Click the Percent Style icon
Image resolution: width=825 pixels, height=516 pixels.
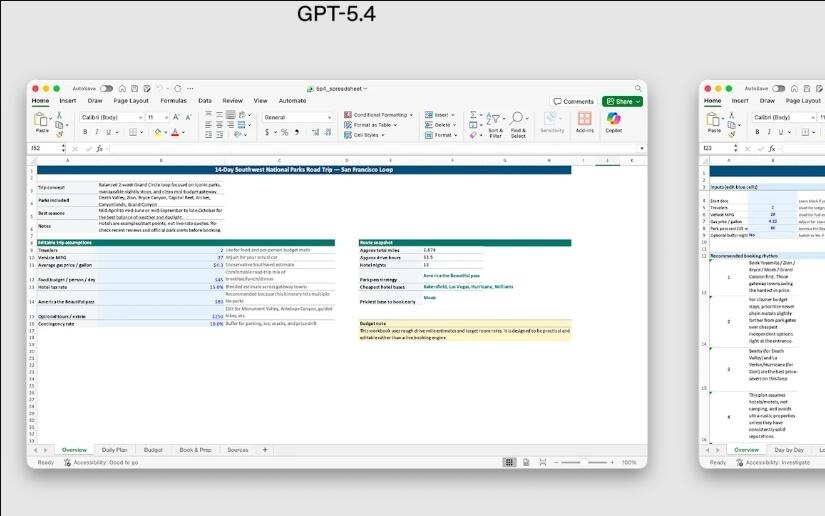point(285,133)
